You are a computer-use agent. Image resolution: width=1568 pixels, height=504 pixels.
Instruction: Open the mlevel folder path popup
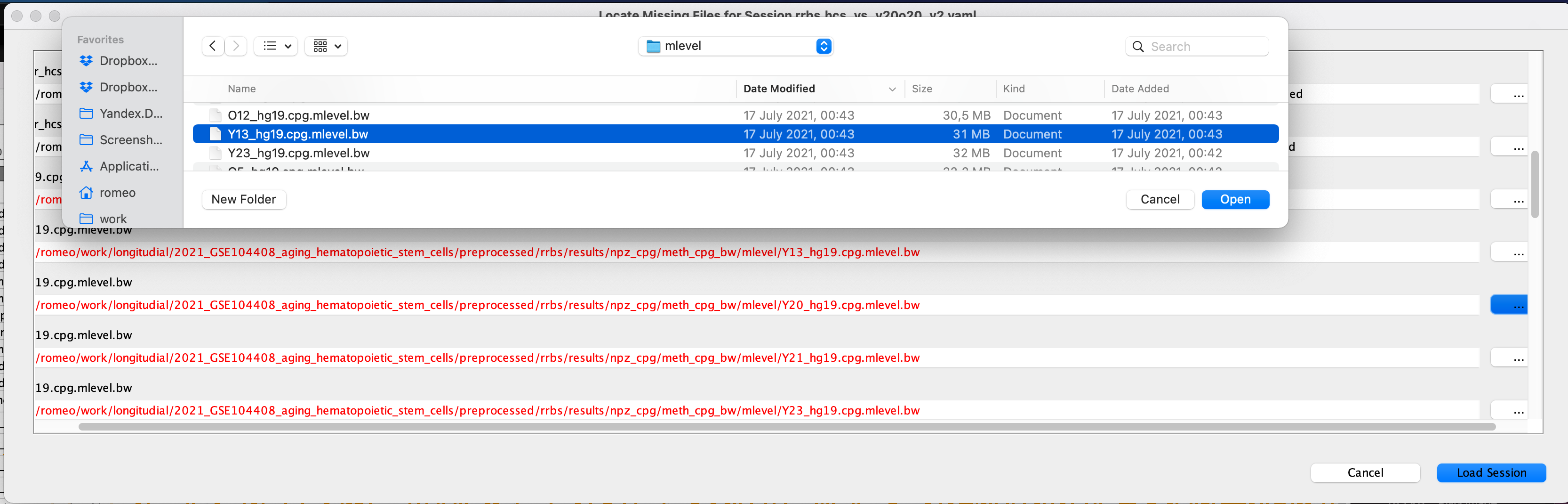[736, 46]
